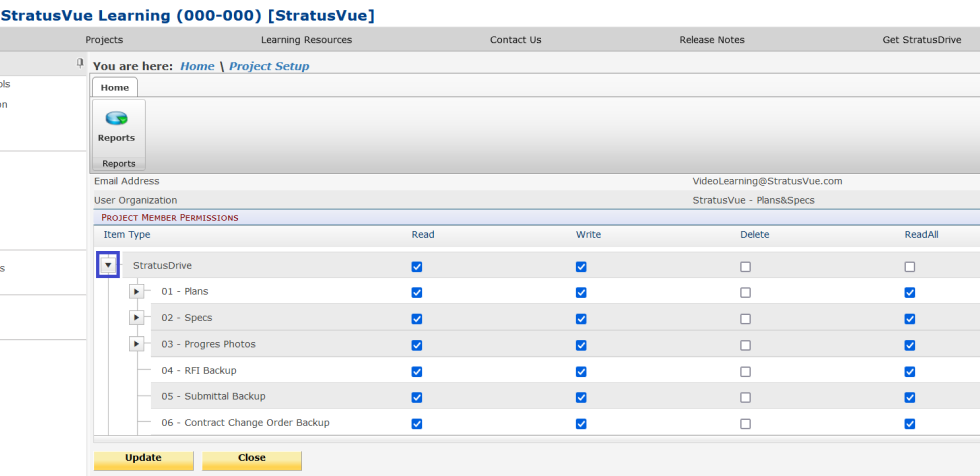Click the Write column header
Screen dimensions: 980x476
(588, 235)
